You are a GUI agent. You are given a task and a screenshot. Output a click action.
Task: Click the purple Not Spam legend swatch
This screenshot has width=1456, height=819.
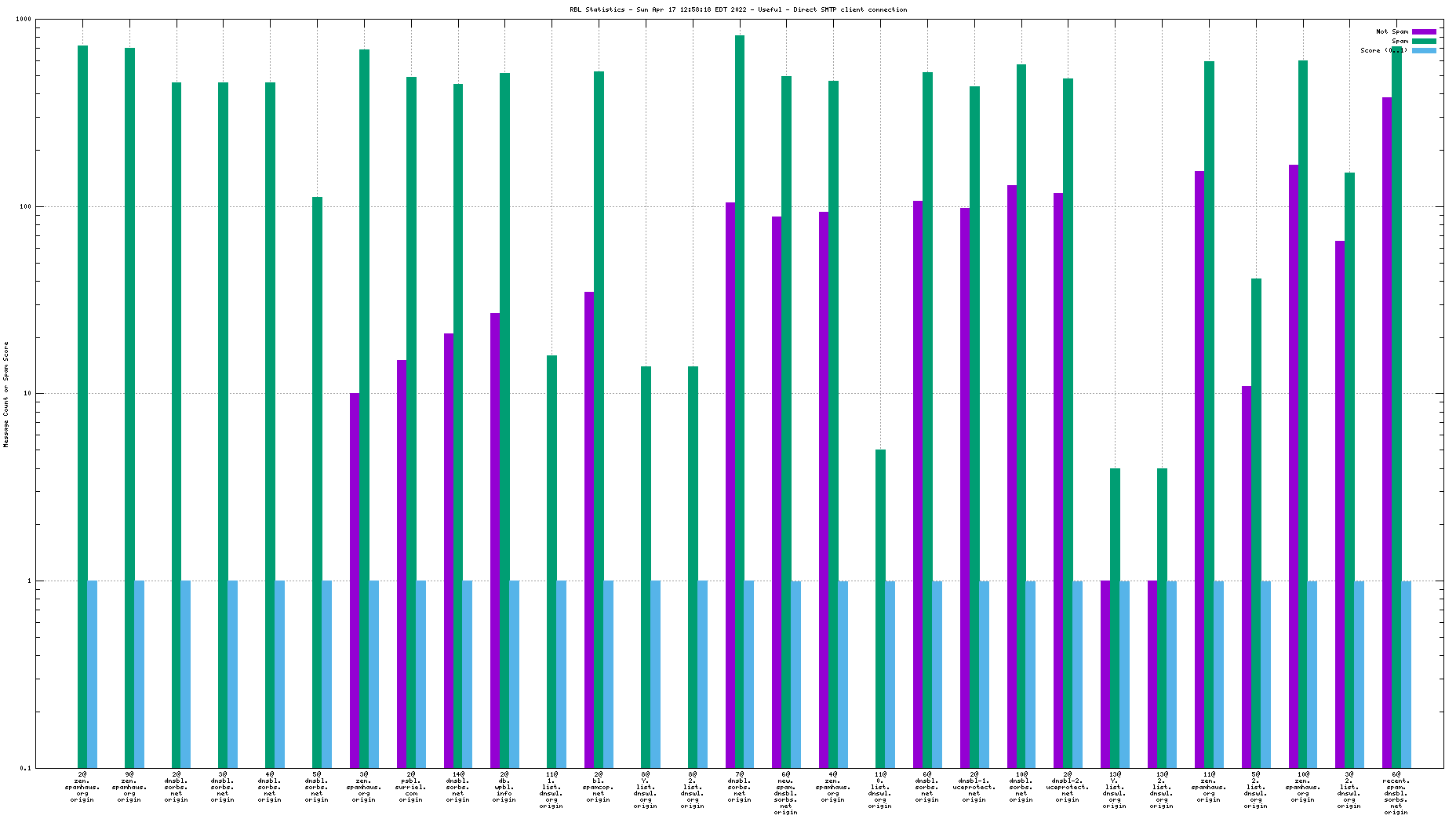[x=1424, y=31]
